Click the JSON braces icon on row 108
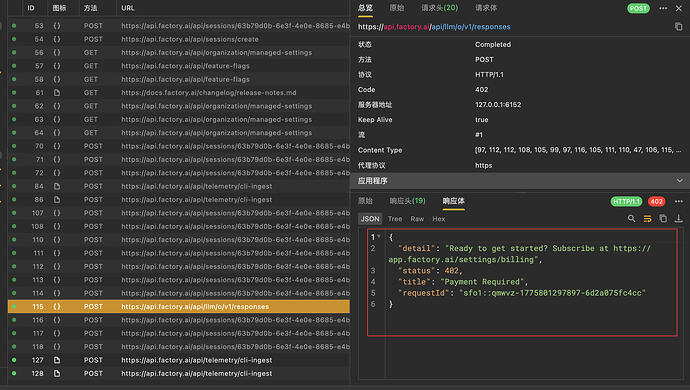Viewport: 690px width, 390px height. point(57,226)
